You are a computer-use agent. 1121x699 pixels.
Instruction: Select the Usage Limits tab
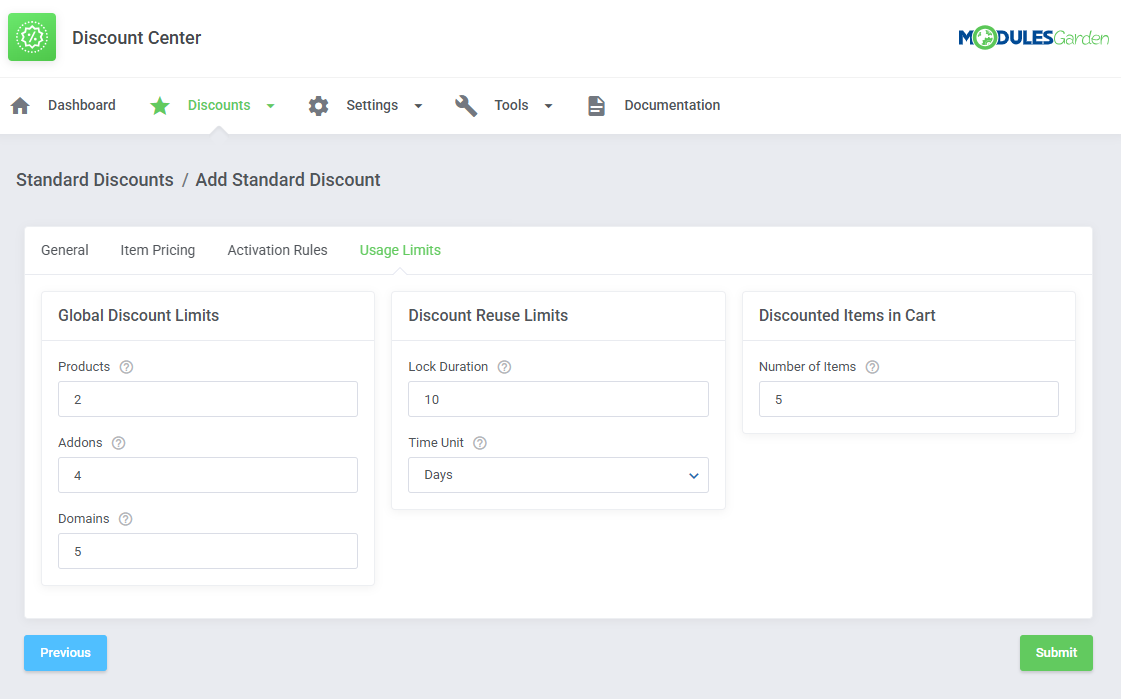[400, 250]
